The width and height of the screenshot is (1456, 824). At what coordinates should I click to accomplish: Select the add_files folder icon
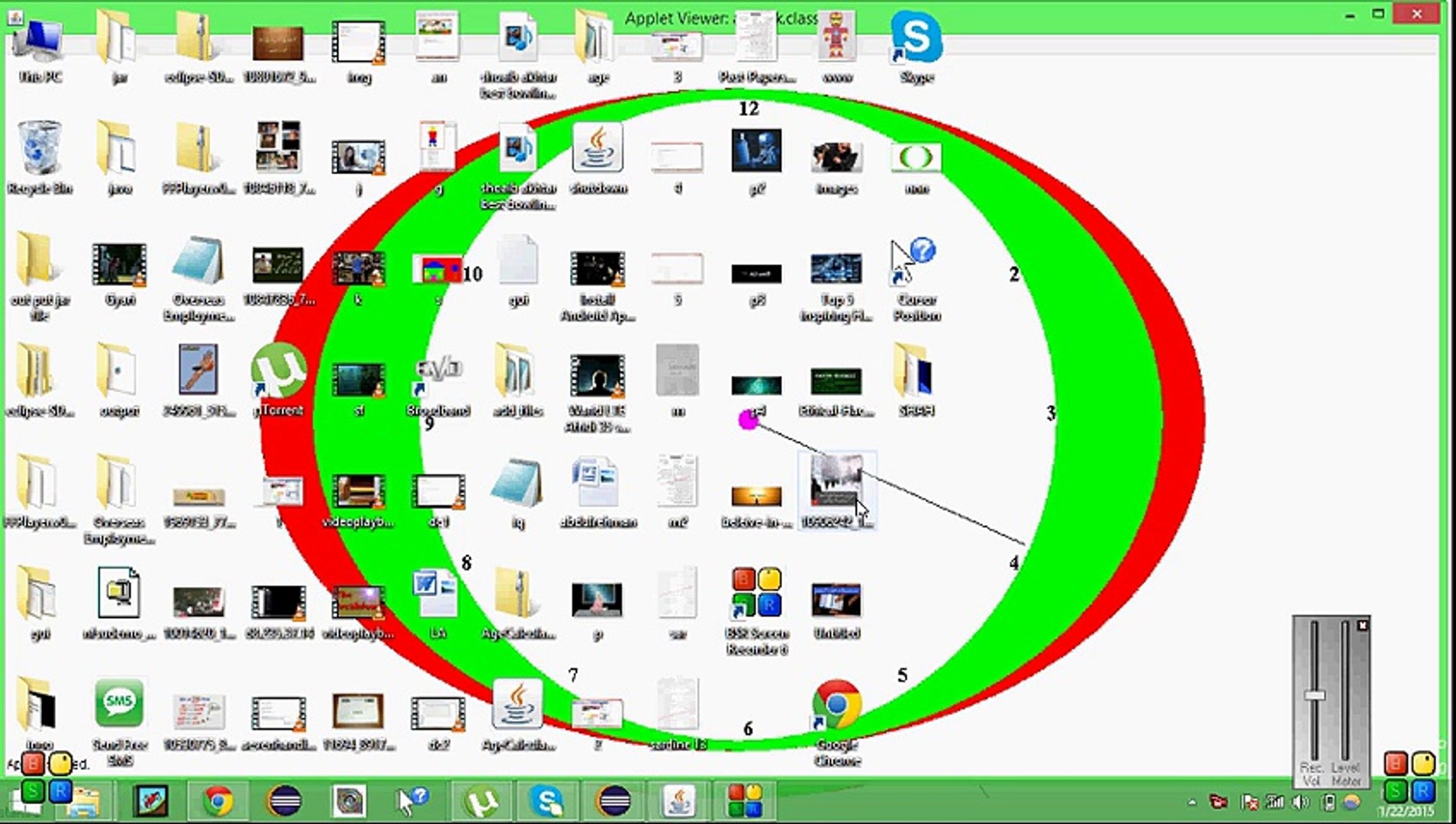pyautogui.click(x=518, y=380)
